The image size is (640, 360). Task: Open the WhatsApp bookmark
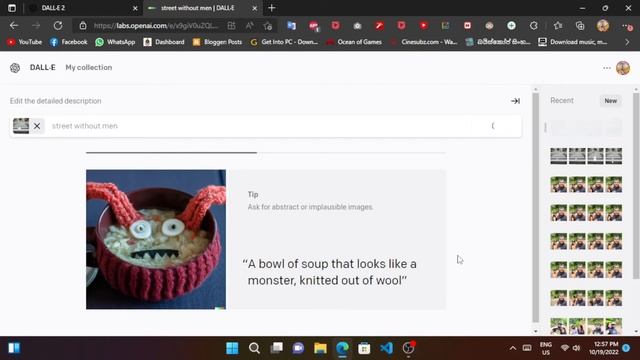[x=115, y=42]
